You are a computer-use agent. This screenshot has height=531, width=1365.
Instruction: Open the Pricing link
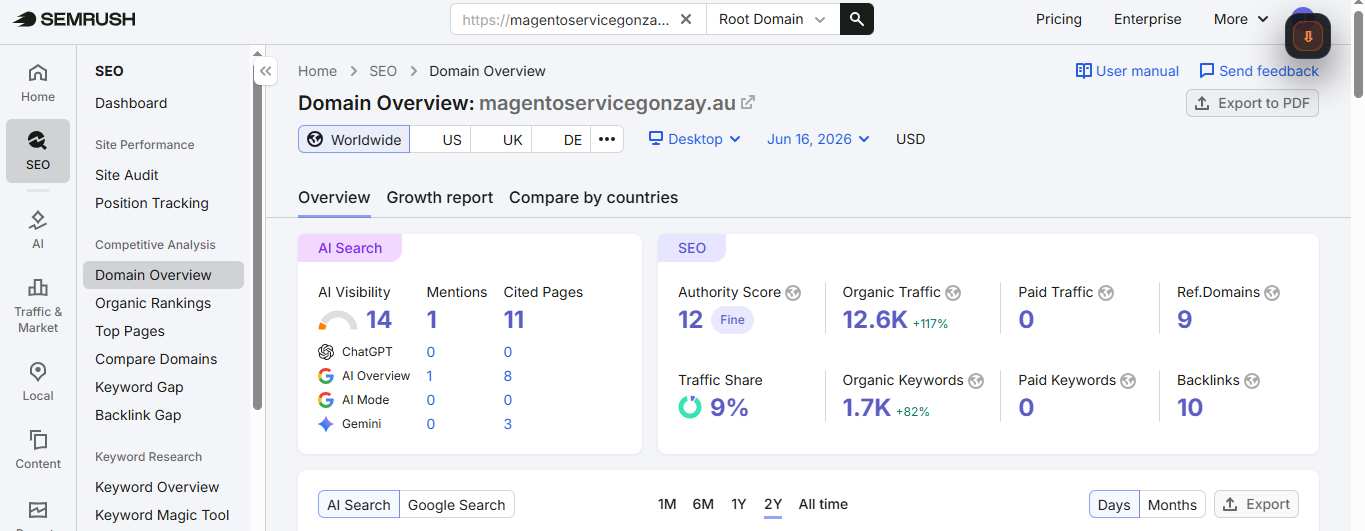[x=1059, y=19]
